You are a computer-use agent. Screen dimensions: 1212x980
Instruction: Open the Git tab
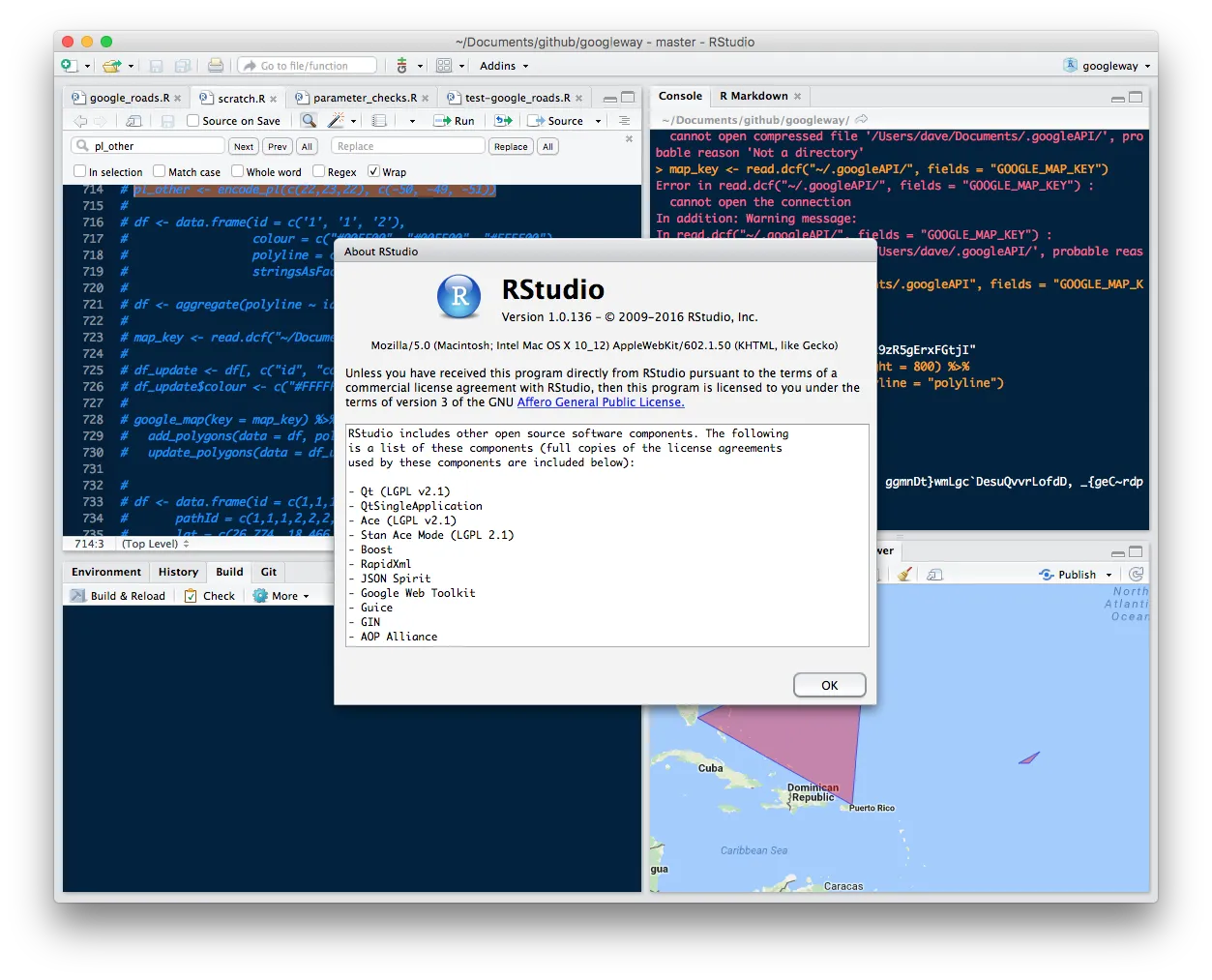tap(269, 572)
